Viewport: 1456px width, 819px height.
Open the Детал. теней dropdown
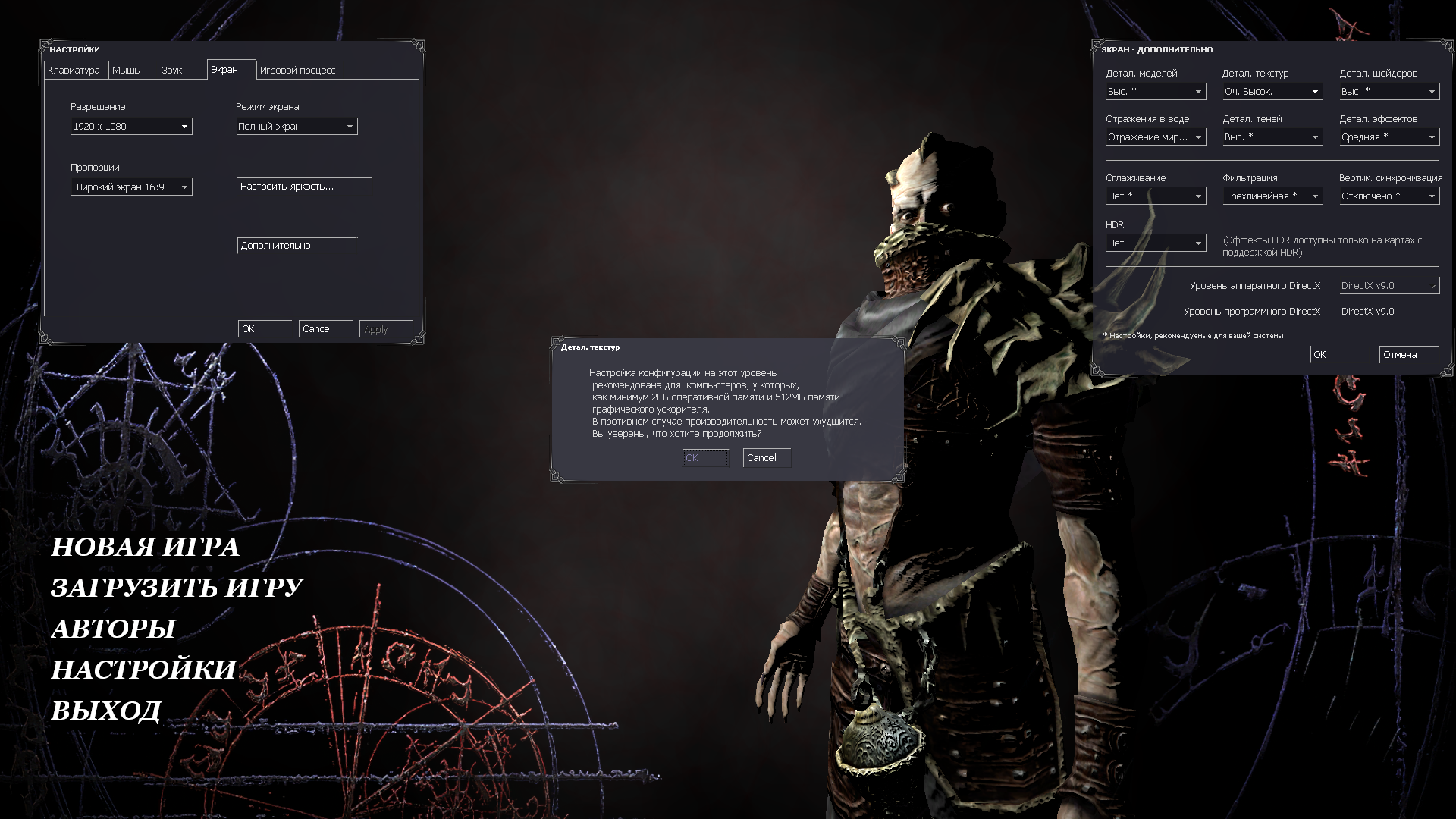coord(1272,137)
